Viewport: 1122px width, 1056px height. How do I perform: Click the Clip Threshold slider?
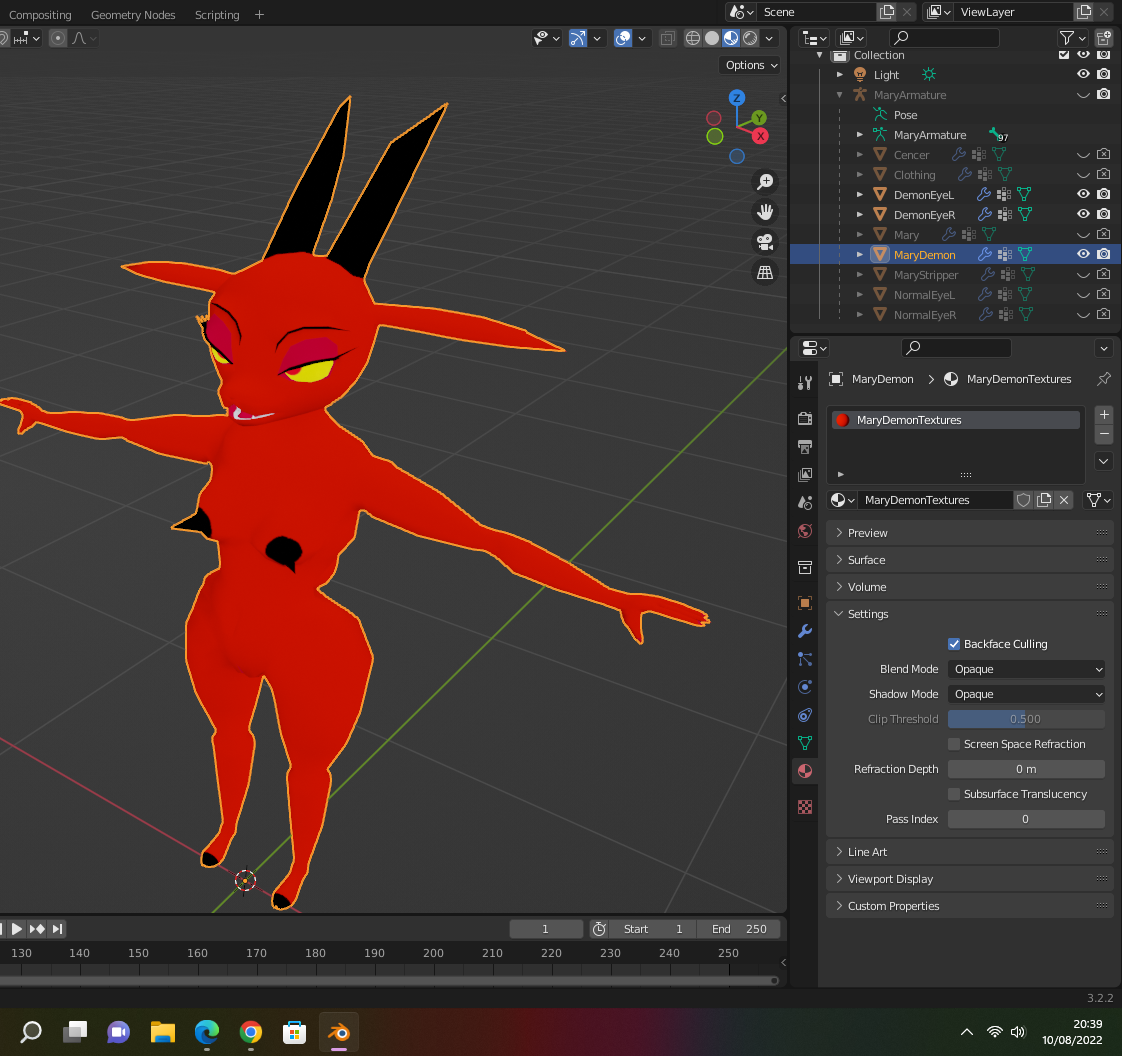(1026, 719)
